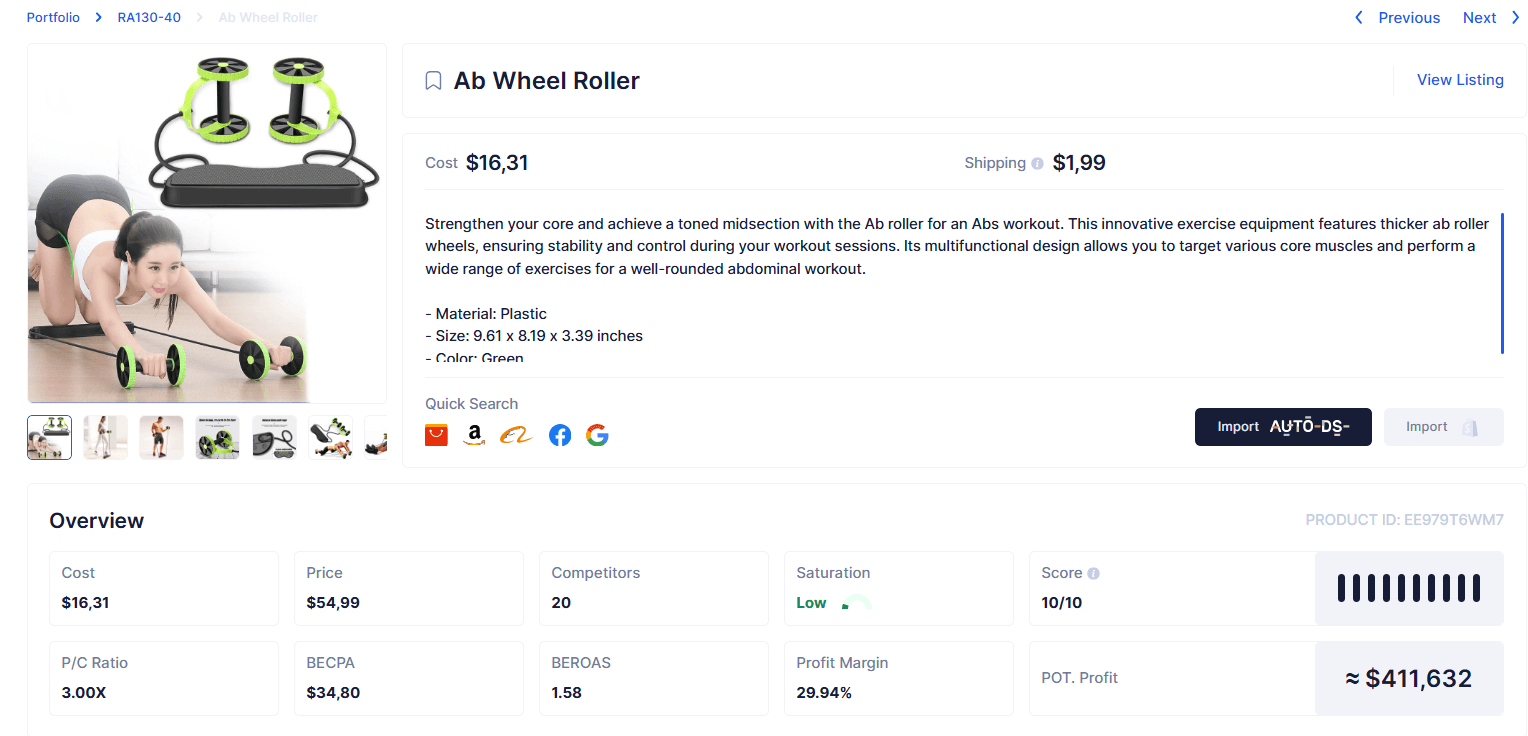
Task: Click the Score info icon
Action: pyautogui.click(x=1093, y=573)
